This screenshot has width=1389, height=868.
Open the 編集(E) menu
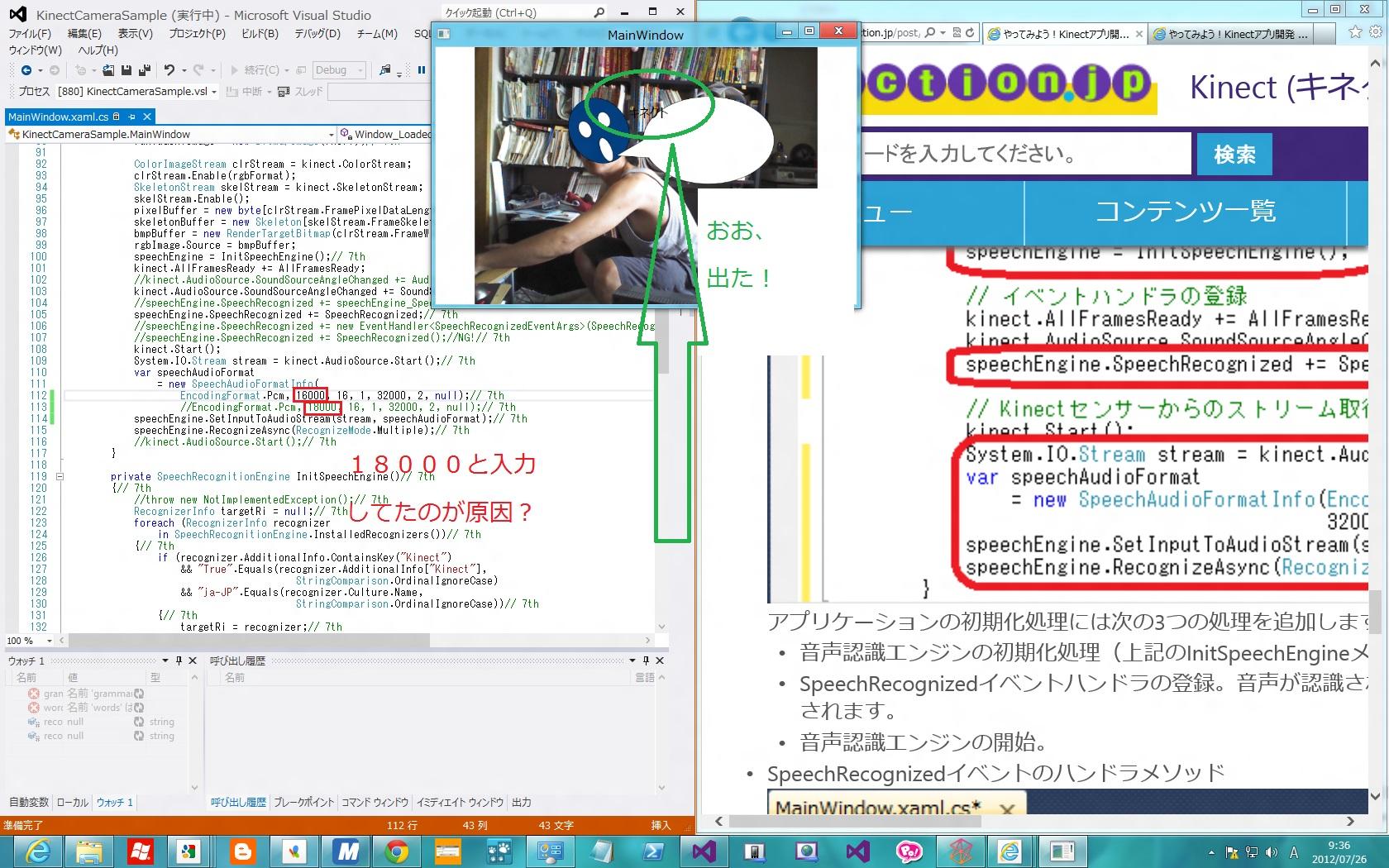point(84,34)
